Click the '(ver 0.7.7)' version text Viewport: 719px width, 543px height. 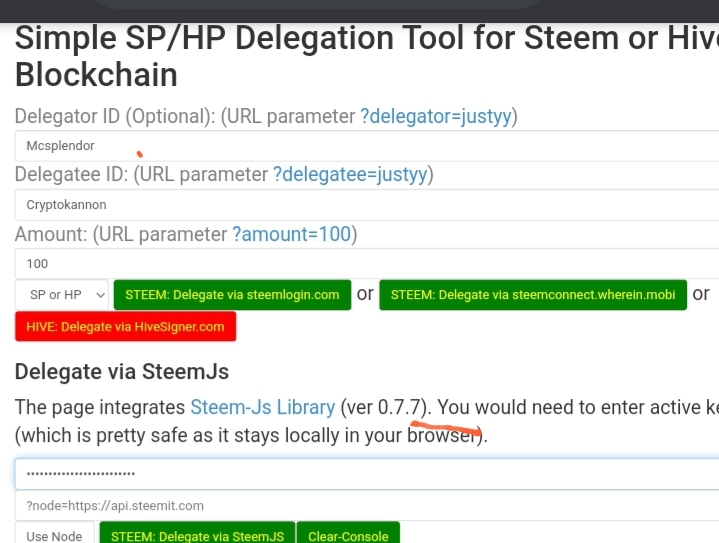tap(385, 407)
